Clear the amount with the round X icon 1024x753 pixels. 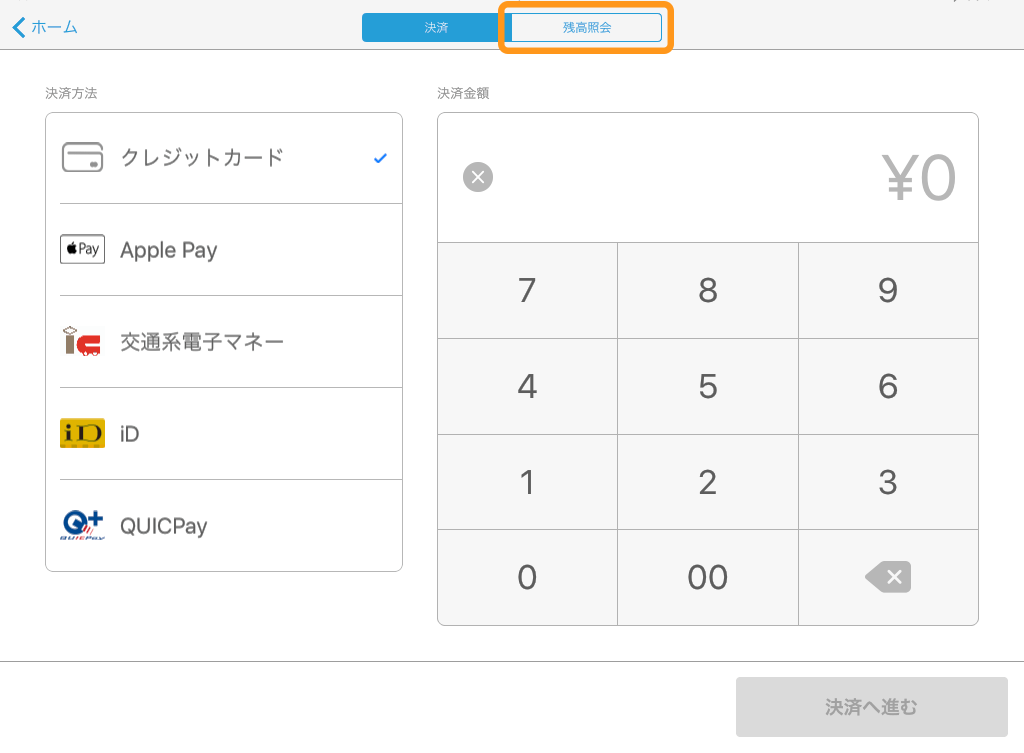[x=478, y=177]
